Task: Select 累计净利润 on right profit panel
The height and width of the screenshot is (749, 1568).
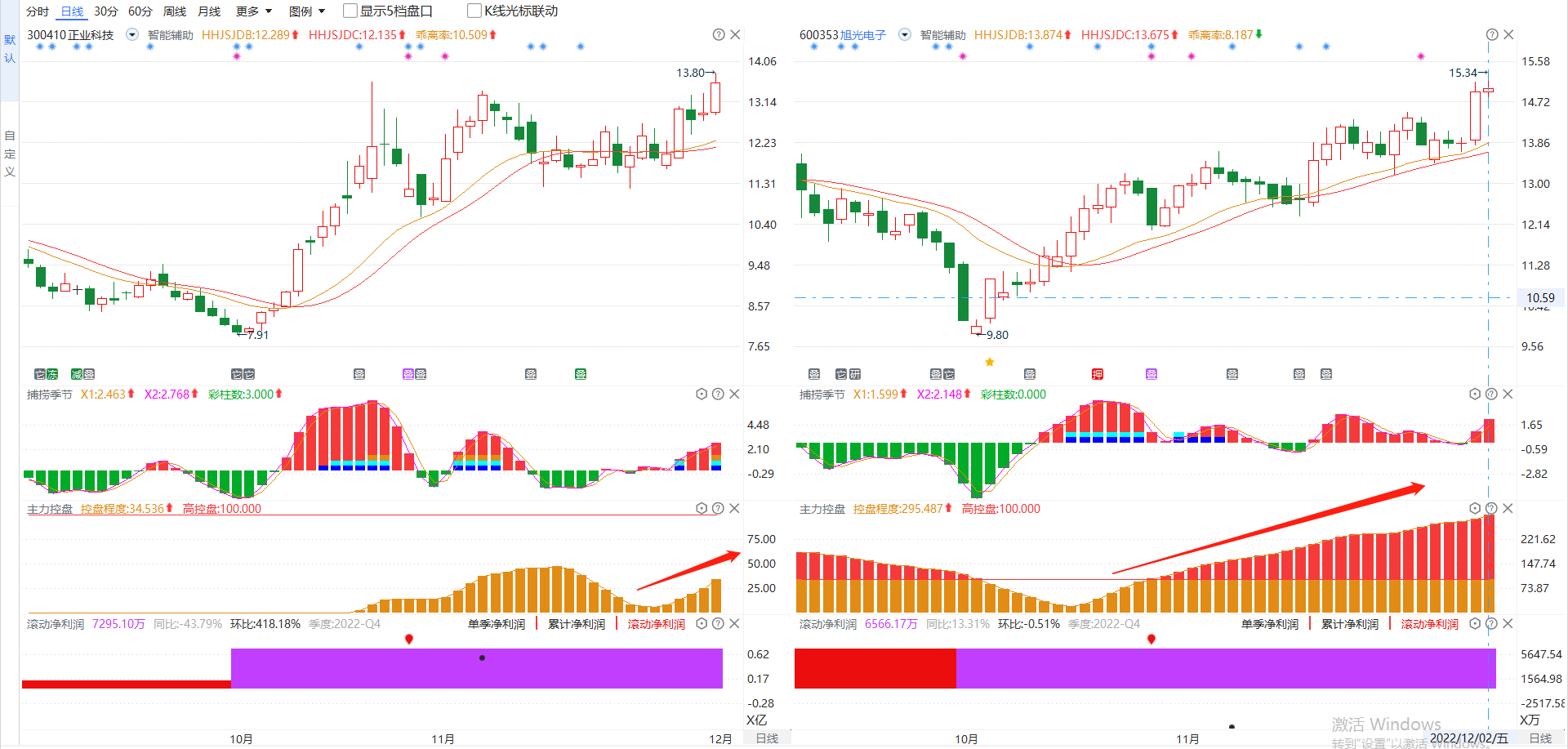Action: click(x=1349, y=624)
